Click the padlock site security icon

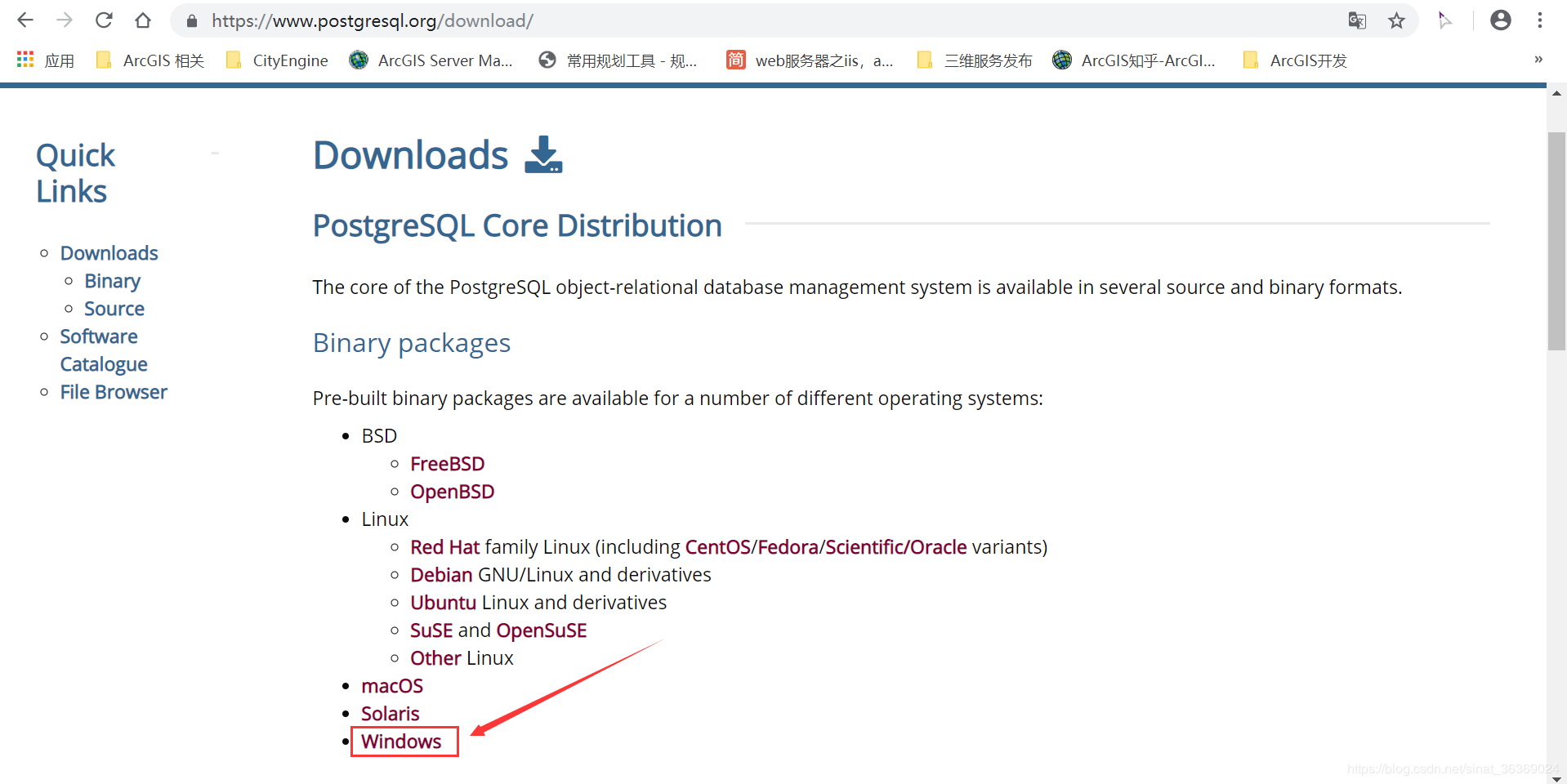click(192, 21)
